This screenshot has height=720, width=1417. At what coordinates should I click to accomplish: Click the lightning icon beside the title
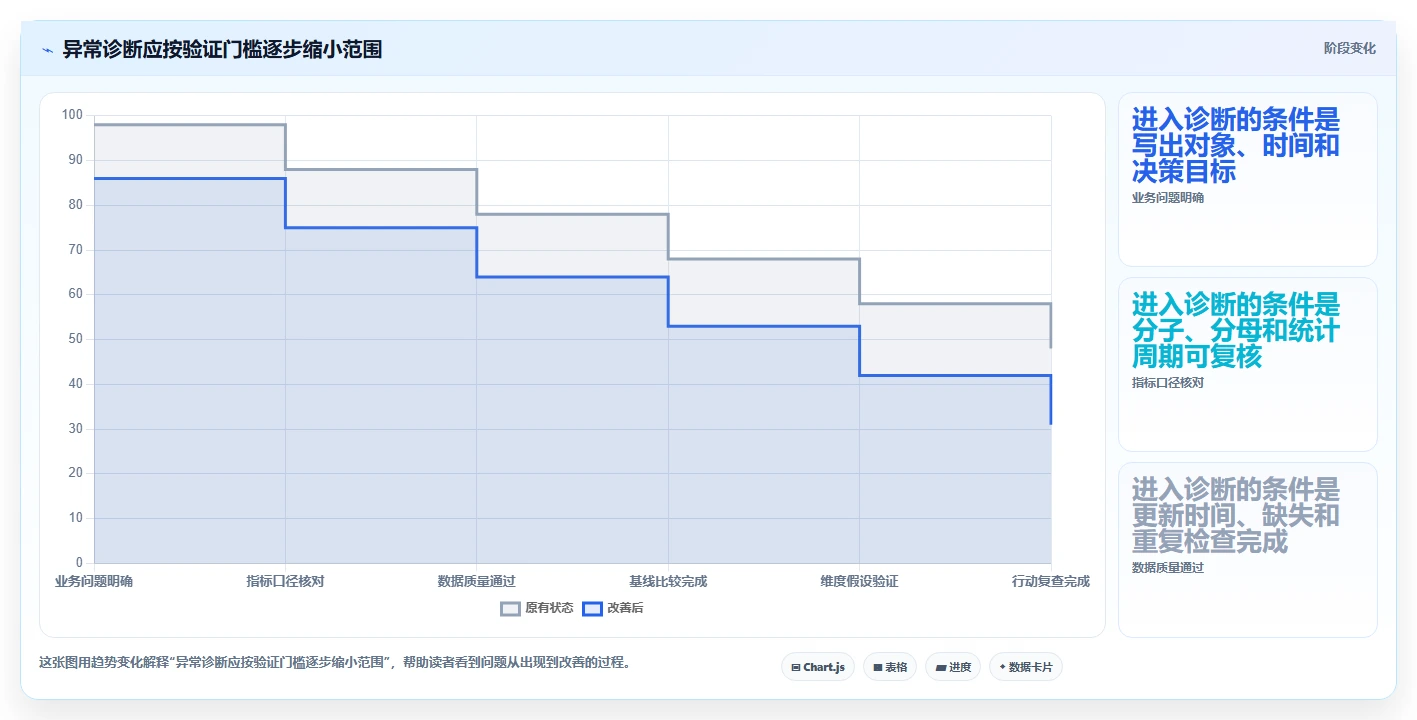(x=47, y=50)
